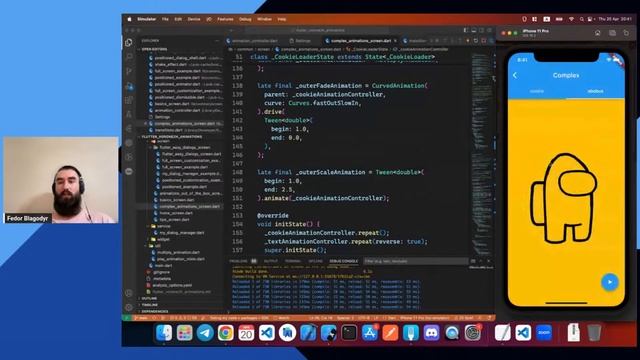Screen dimensions: 640x360
Task: Open the Device menu
Action: click(x=194, y=19)
